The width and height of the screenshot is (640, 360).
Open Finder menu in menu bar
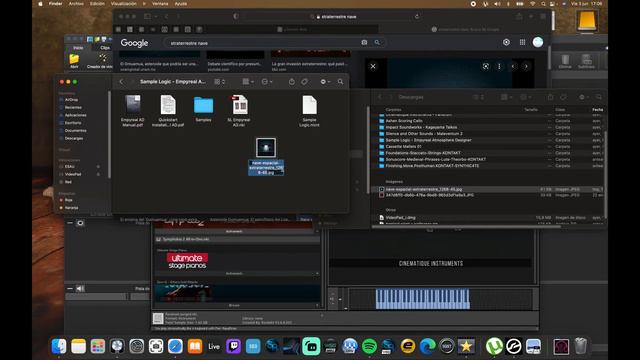coord(56,4)
